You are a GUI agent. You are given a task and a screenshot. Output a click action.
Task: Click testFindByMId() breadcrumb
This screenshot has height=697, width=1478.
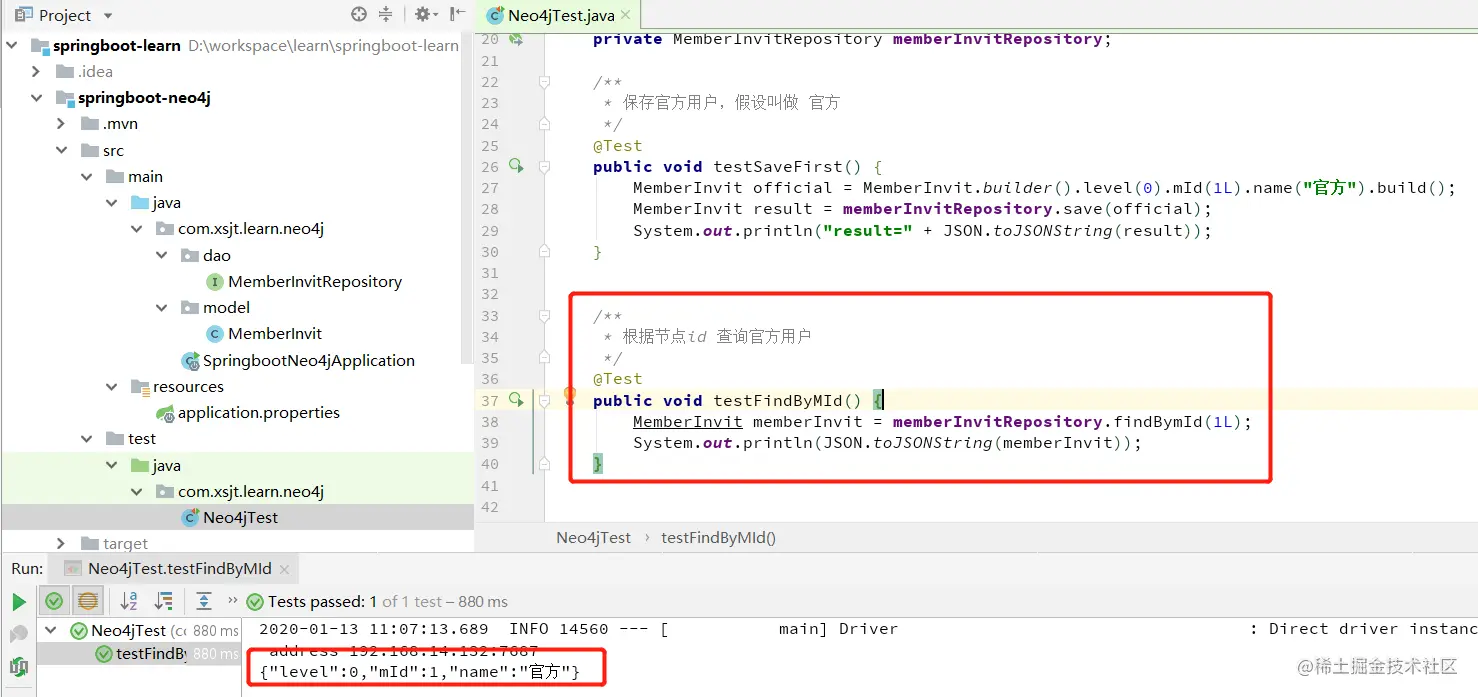pyautogui.click(x=718, y=537)
